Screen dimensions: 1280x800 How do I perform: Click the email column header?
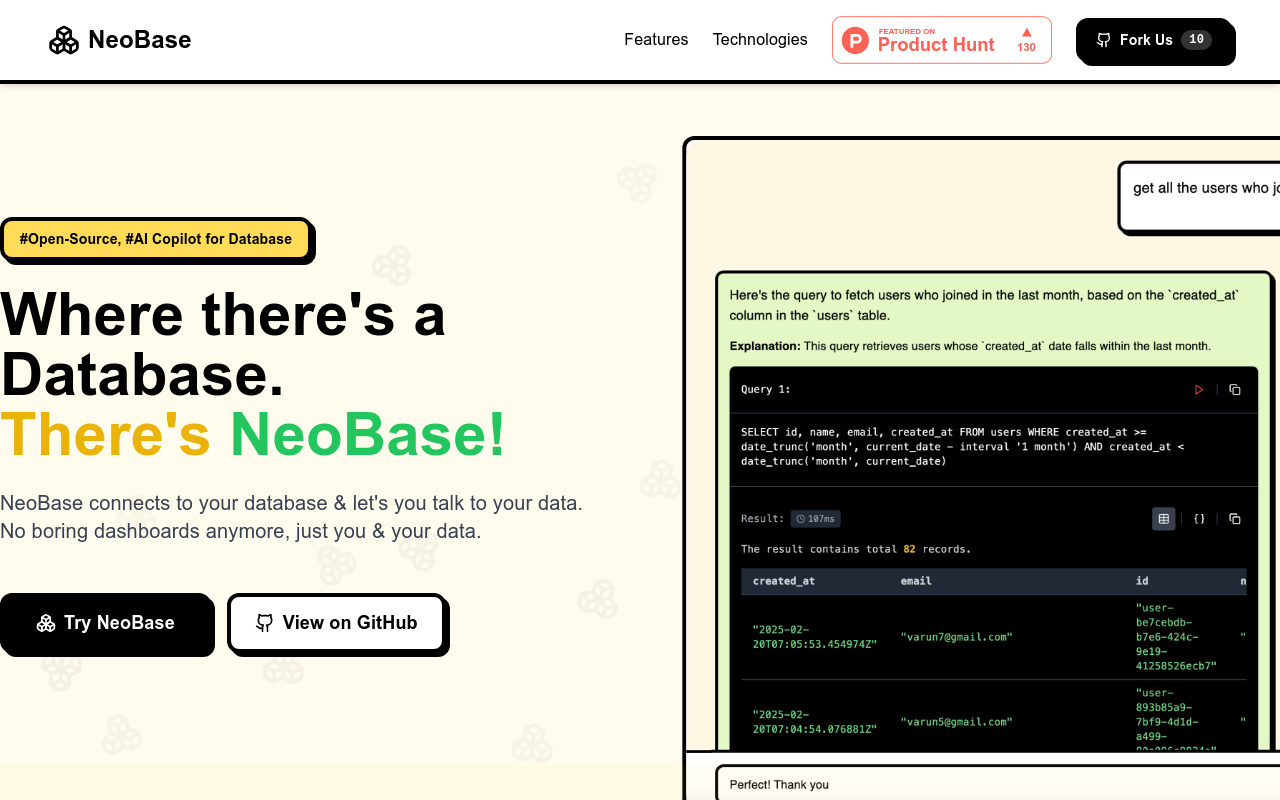(x=916, y=581)
